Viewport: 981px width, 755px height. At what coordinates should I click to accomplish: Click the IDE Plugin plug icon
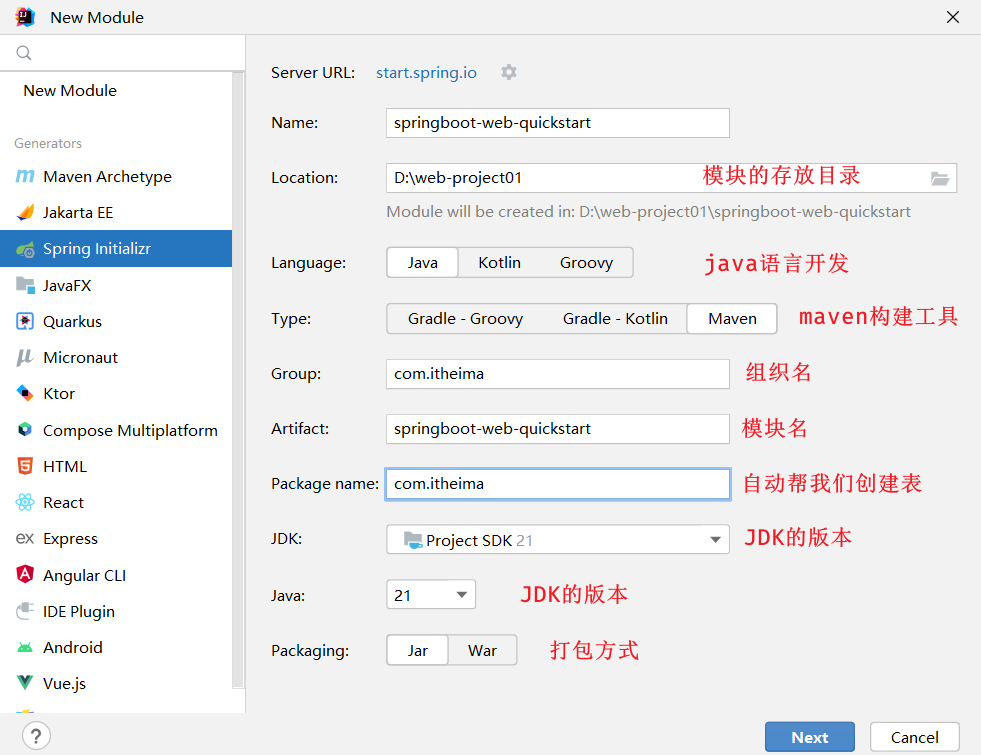point(25,611)
